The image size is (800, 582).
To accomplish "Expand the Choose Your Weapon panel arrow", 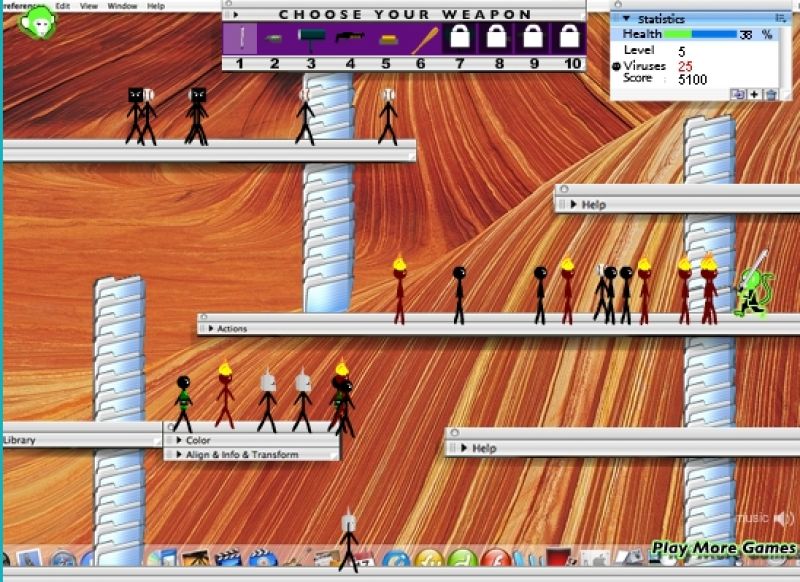I will [236, 15].
